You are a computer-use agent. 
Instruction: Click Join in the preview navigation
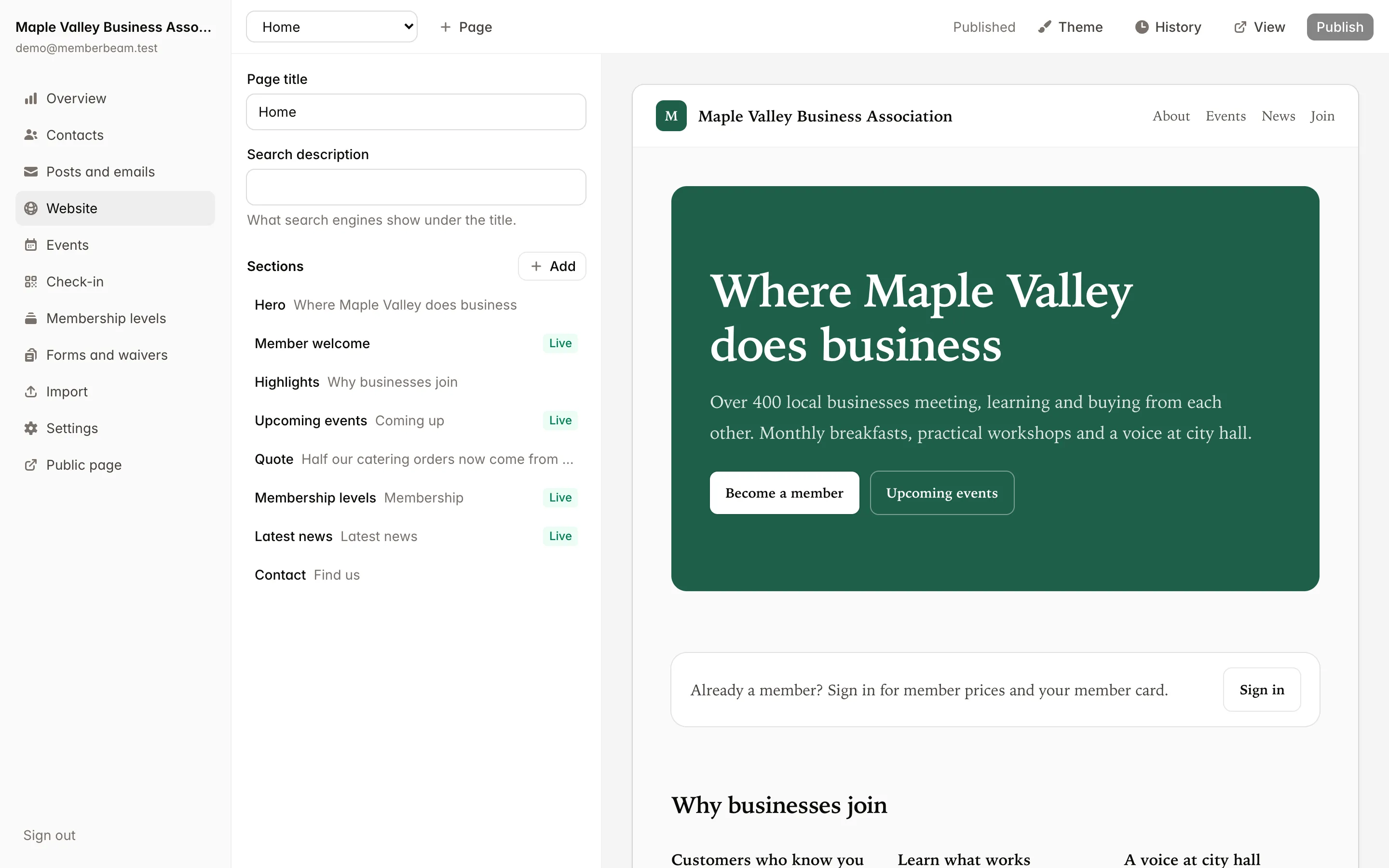[1322, 116]
